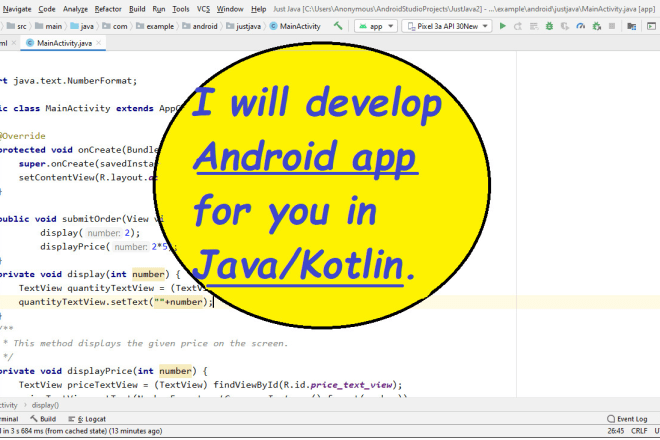Click the Java class icon on MainActivity.java tab
660x440 pixels.
(30, 43)
